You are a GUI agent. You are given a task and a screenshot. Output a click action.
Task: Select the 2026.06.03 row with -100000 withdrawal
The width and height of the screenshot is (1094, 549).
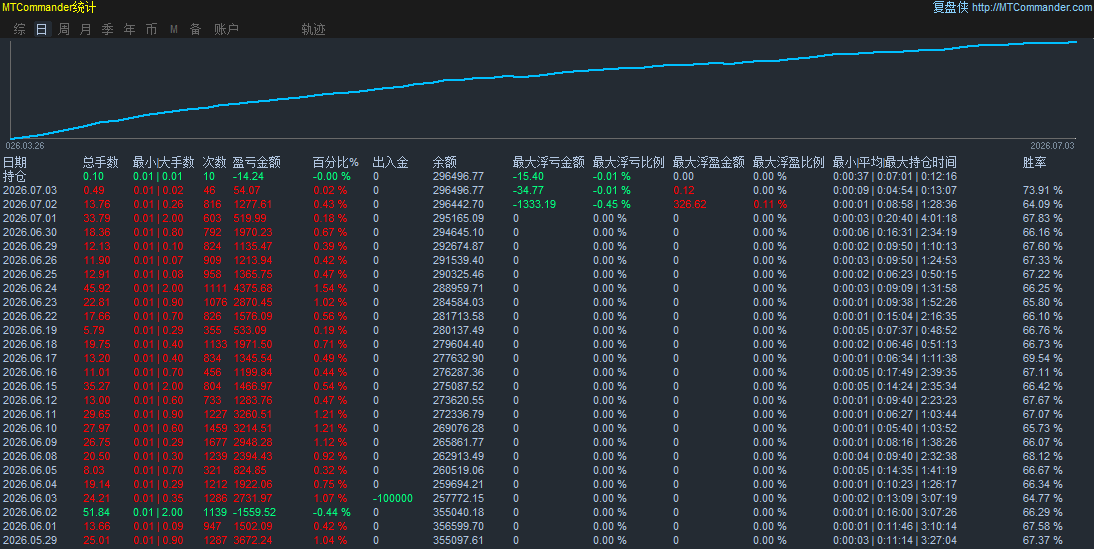tap(547, 498)
